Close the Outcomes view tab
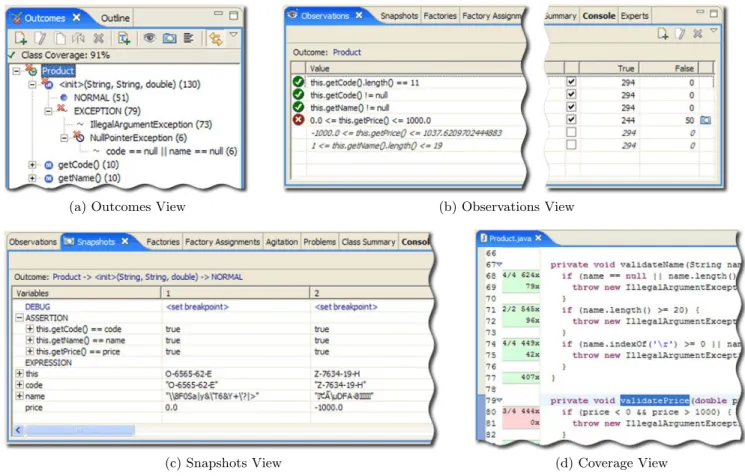Viewport: 745px width, 476px height. (76, 18)
